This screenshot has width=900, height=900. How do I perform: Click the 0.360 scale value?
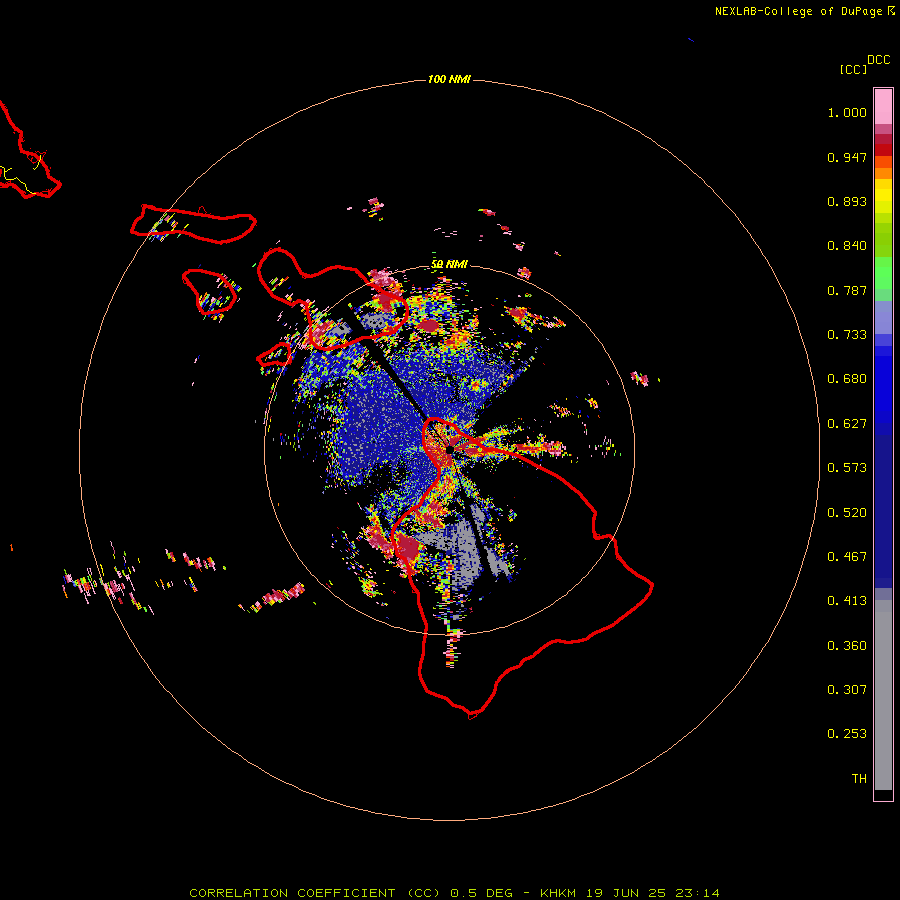click(x=847, y=646)
